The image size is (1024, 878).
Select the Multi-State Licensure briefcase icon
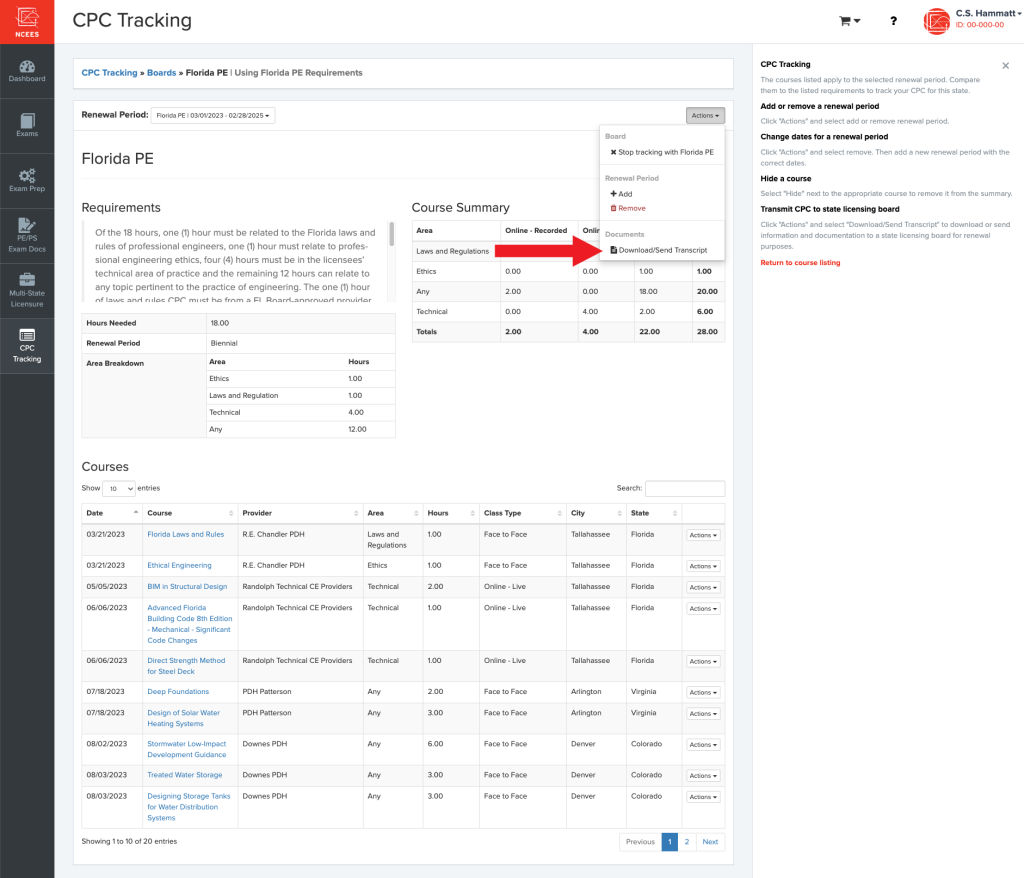coord(27,290)
